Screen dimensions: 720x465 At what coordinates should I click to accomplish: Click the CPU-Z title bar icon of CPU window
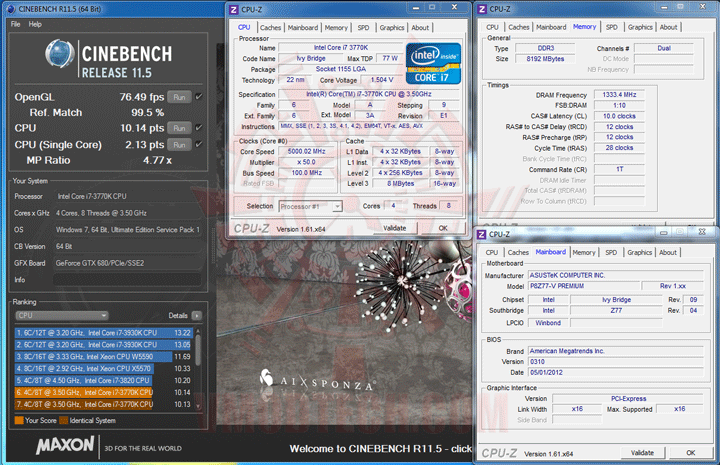234,9
